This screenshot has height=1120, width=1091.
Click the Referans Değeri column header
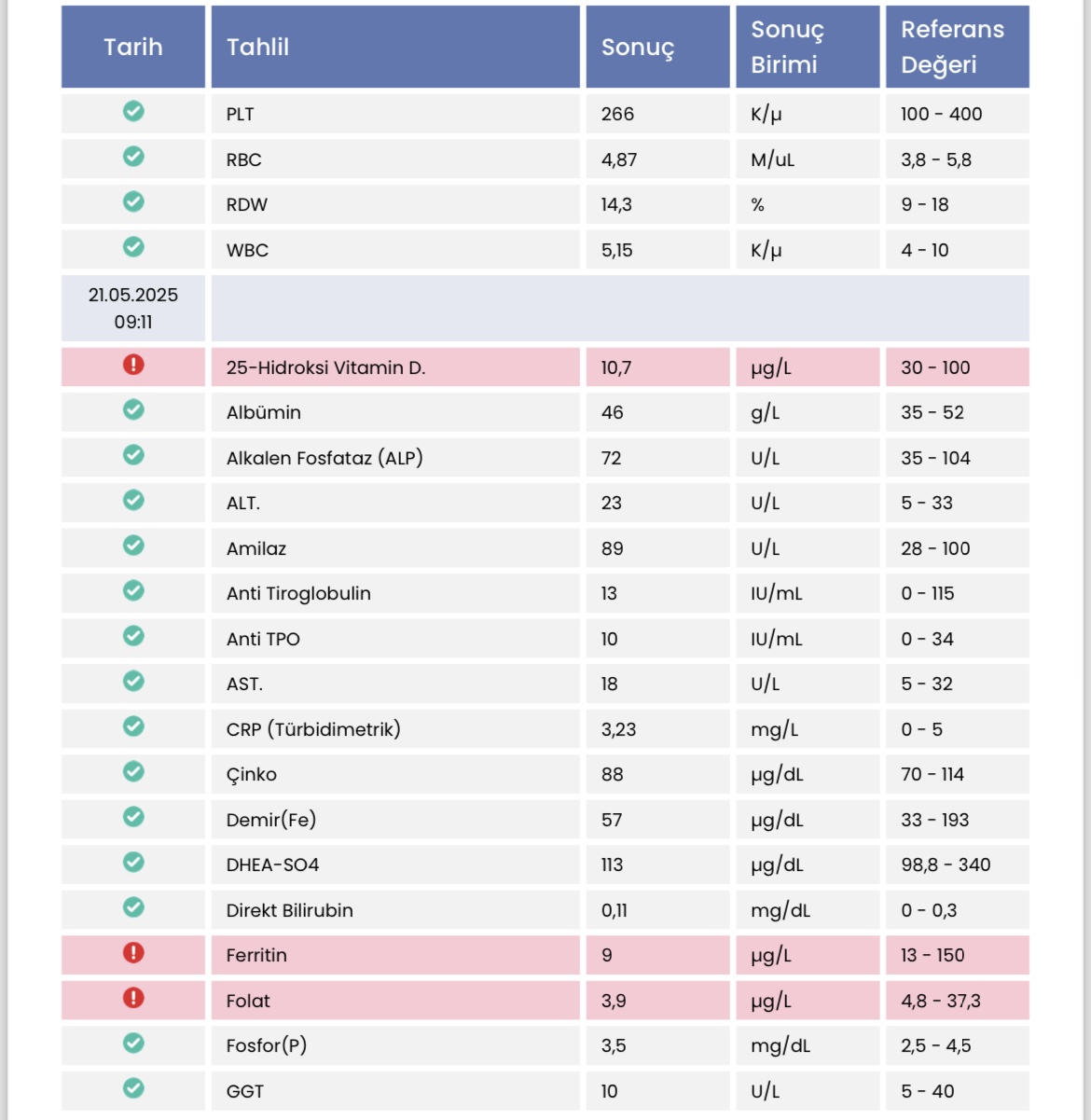958,47
